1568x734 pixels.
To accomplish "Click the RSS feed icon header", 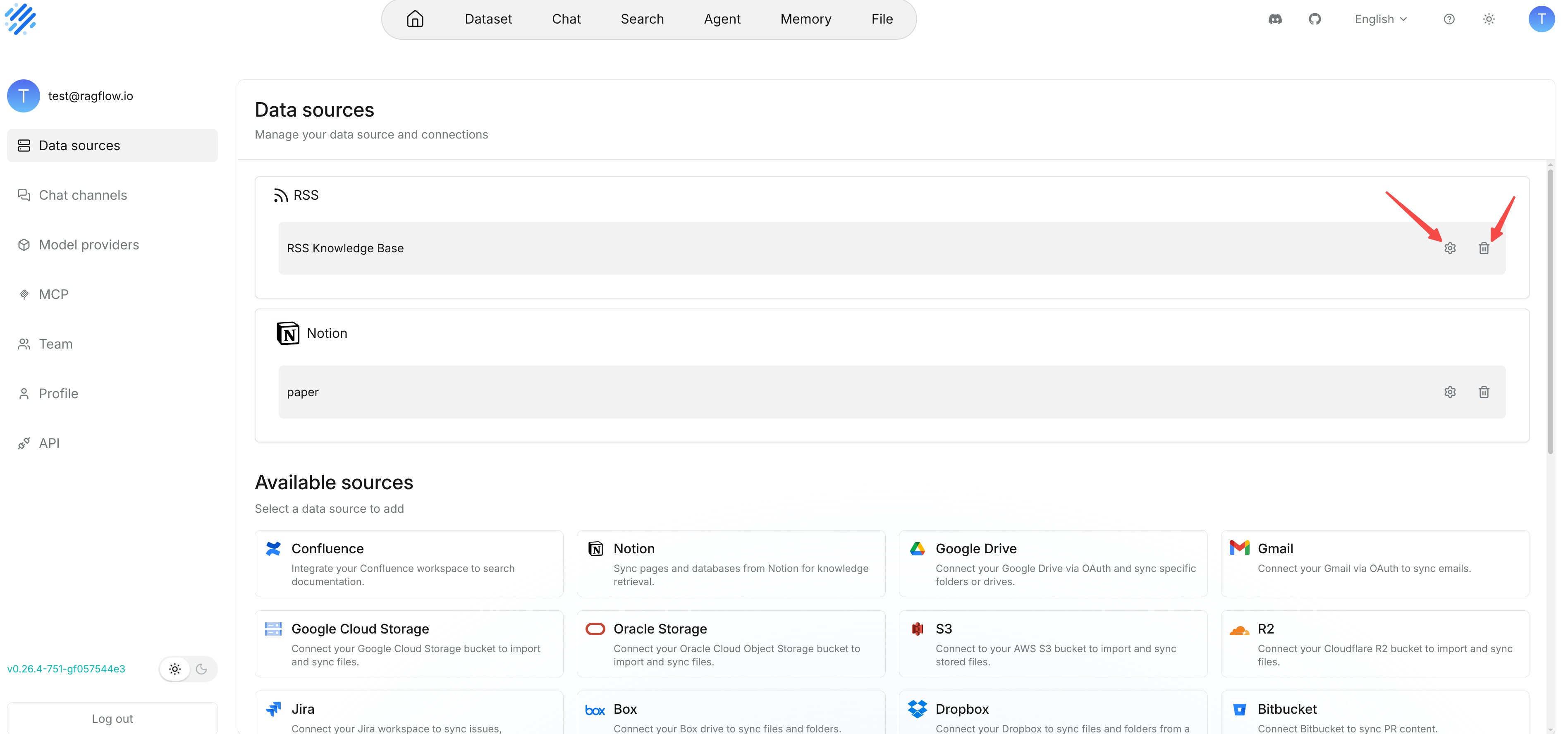I will (x=281, y=195).
